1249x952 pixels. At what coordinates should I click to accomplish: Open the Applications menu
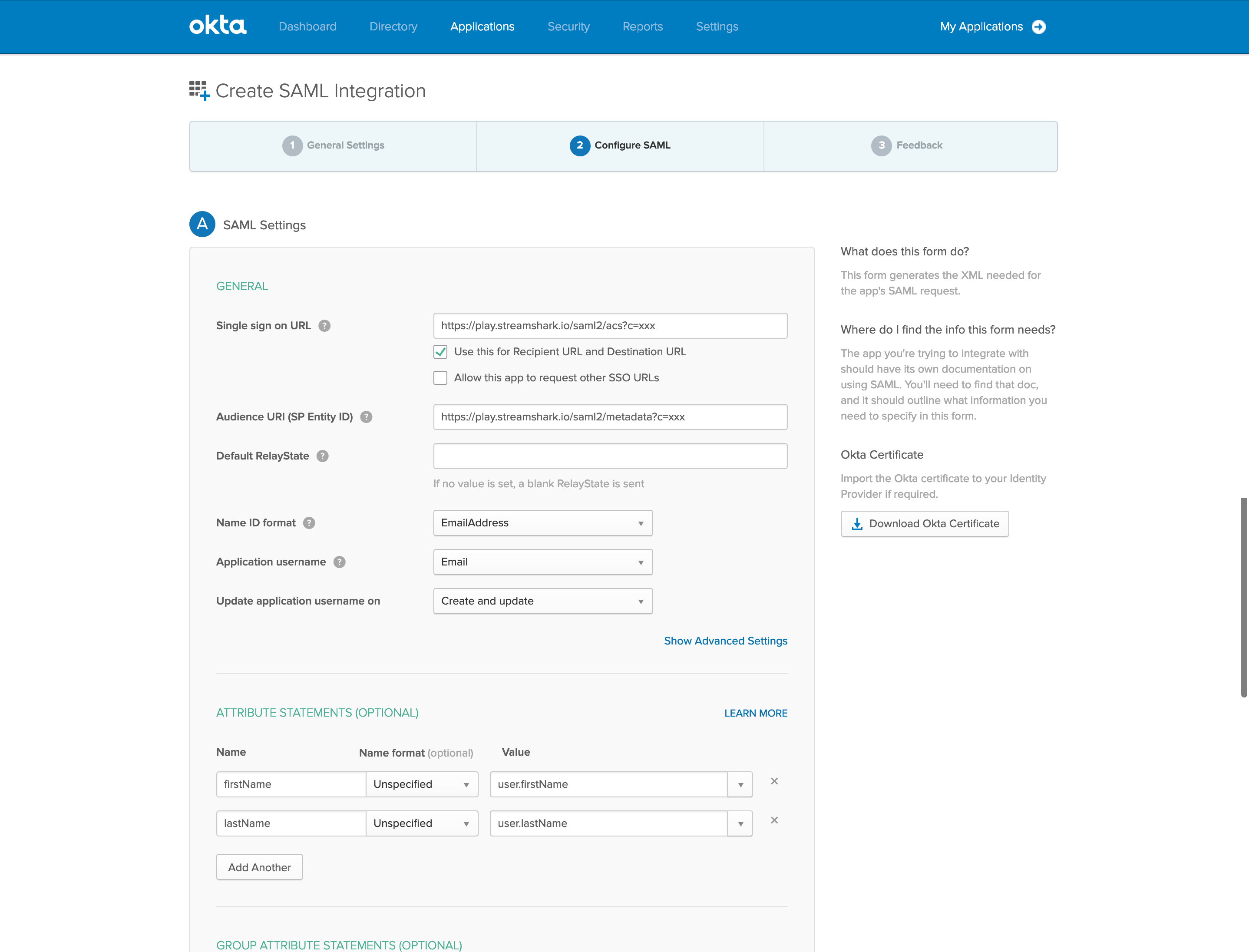click(482, 26)
